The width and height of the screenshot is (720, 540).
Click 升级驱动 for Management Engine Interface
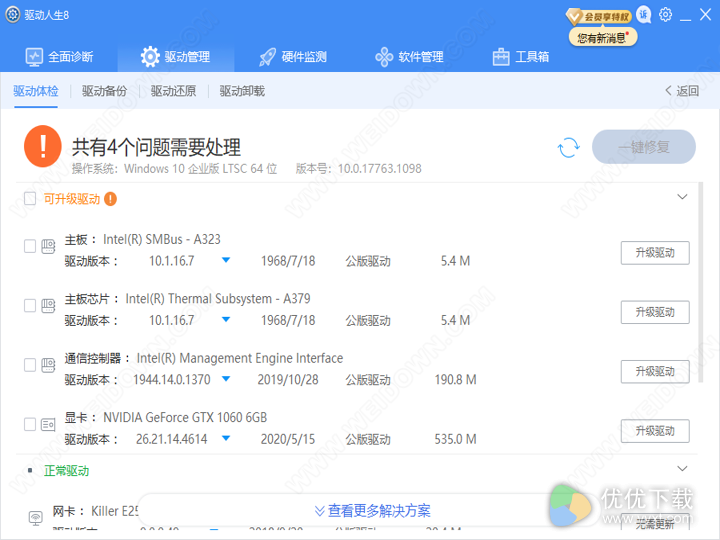(x=655, y=371)
